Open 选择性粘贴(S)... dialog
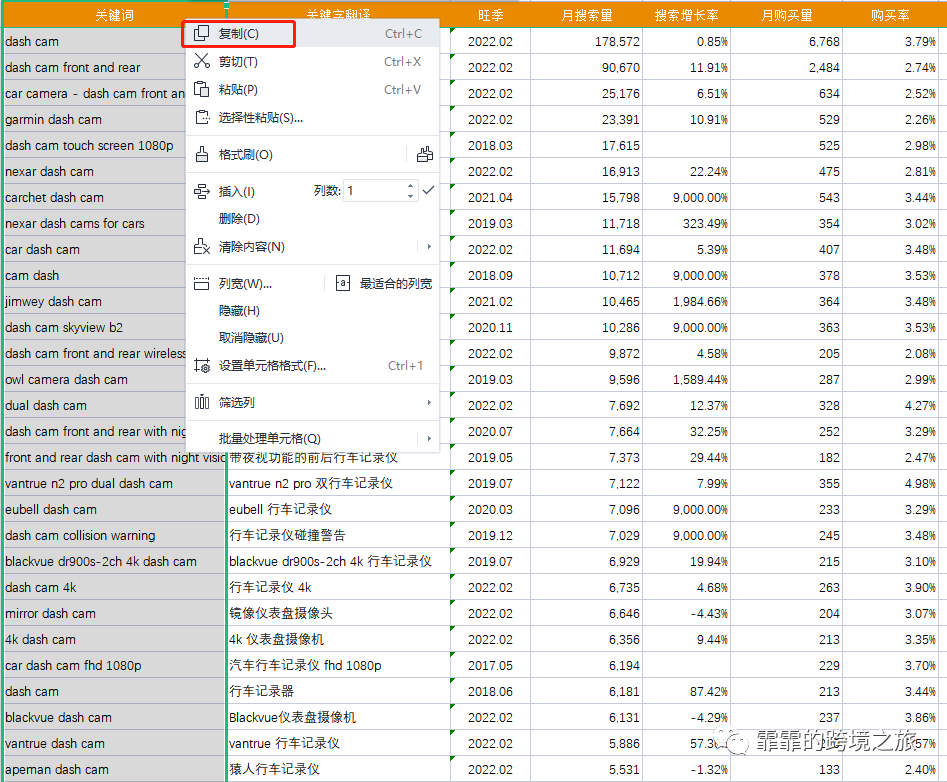The image size is (947, 782). [261, 117]
